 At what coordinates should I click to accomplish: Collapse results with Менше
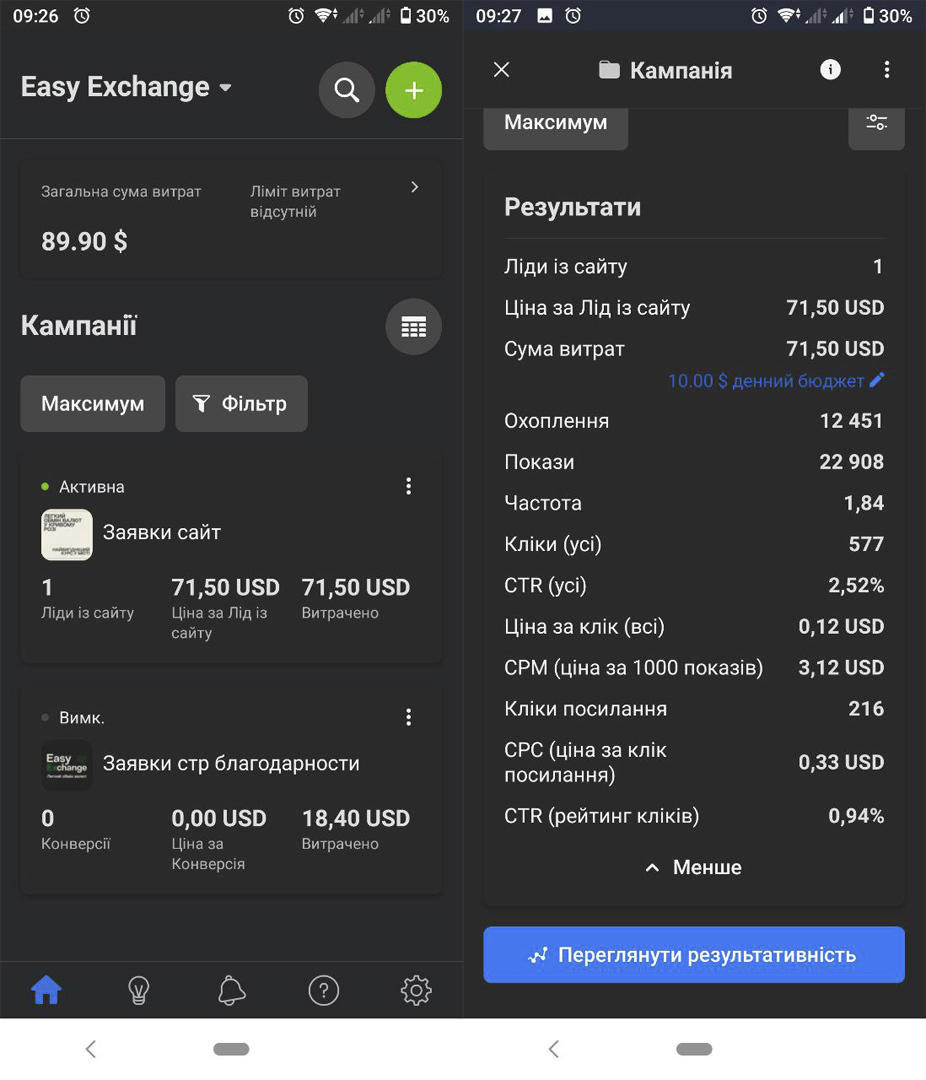pyautogui.click(x=694, y=867)
